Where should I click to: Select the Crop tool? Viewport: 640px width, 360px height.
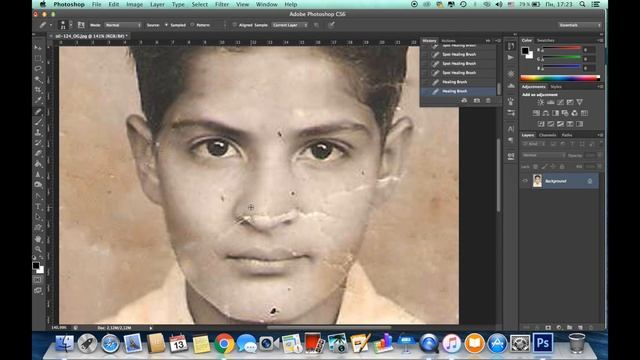point(38,90)
